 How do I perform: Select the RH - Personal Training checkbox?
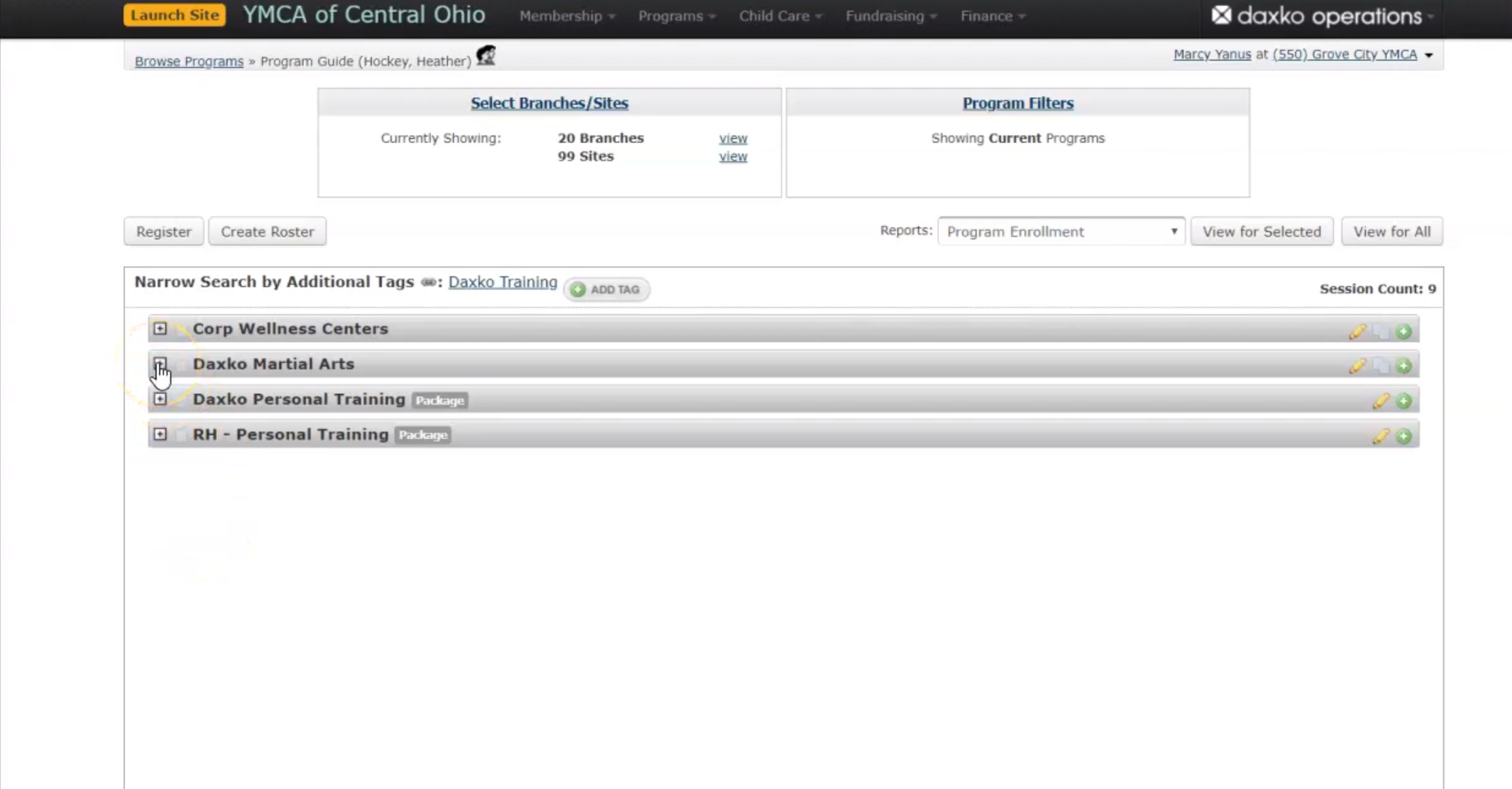[x=180, y=434]
